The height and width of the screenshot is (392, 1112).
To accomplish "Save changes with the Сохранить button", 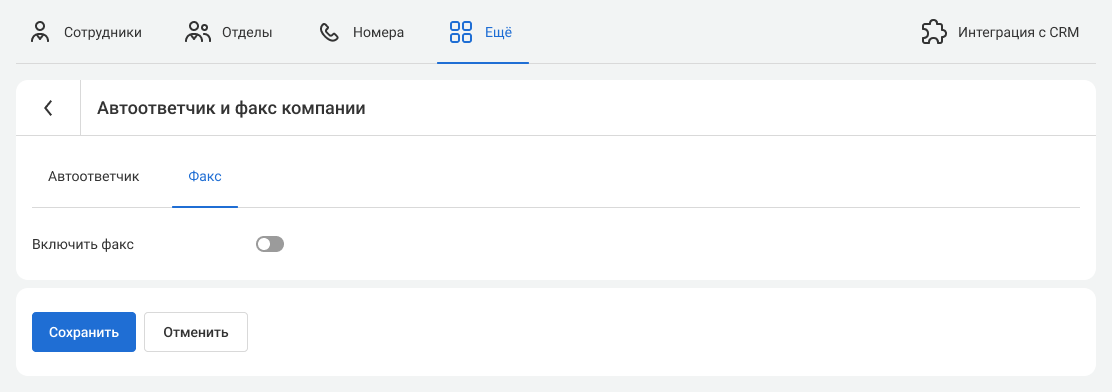I will point(84,332).
